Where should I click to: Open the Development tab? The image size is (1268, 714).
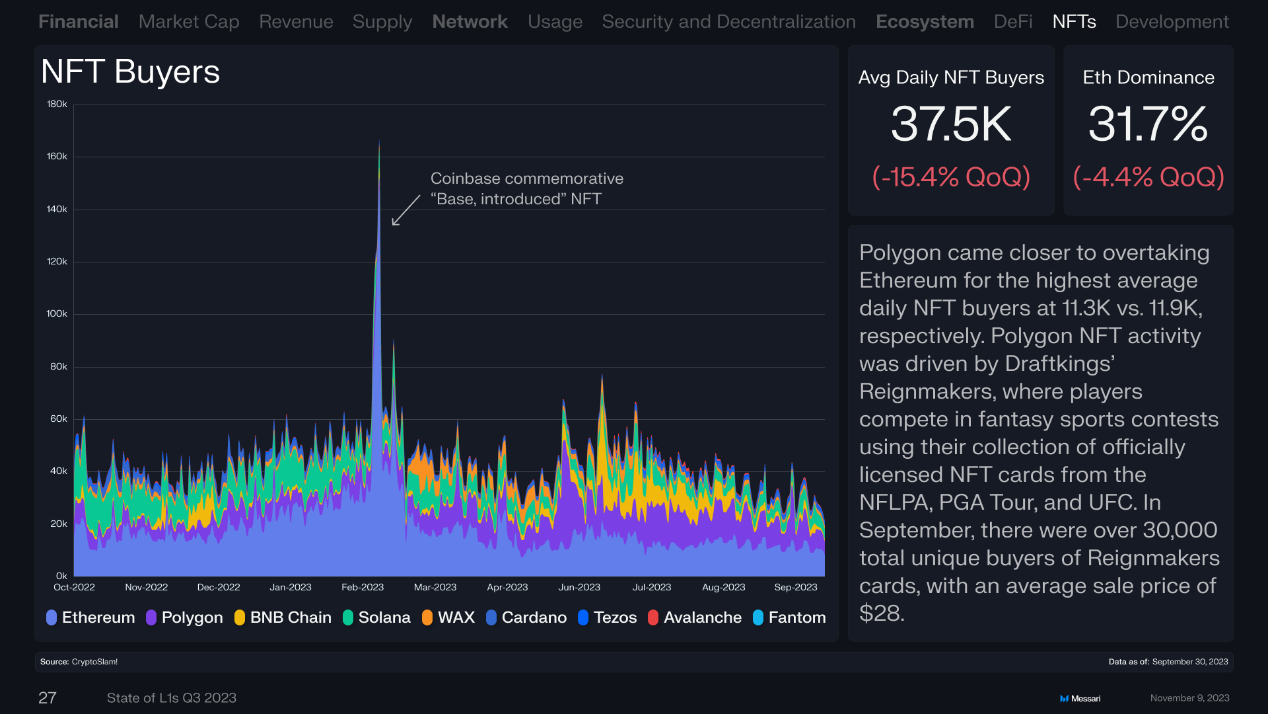(1172, 21)
